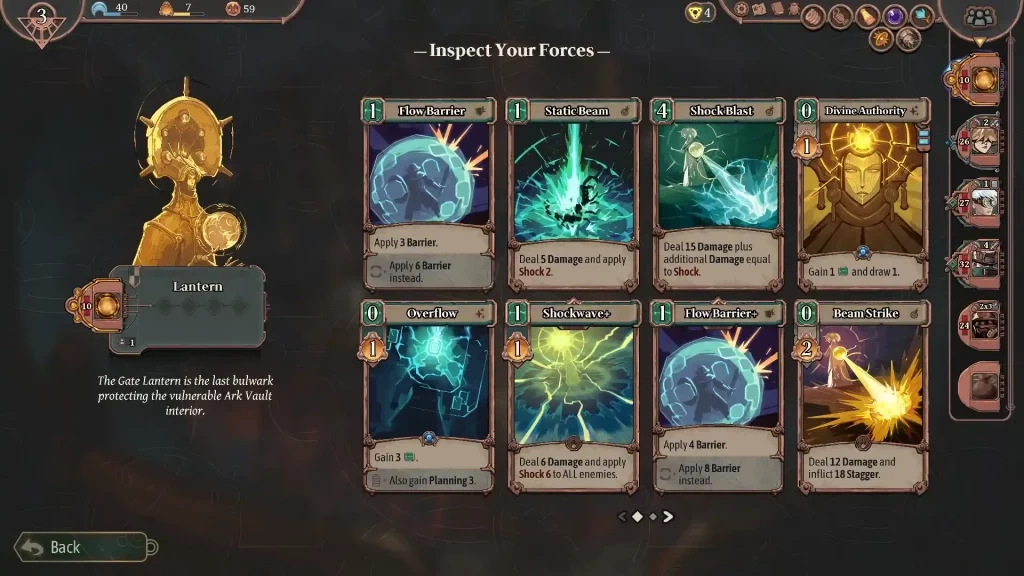
Task: Click the gold triangle shard counter
Action: point(699,12)
